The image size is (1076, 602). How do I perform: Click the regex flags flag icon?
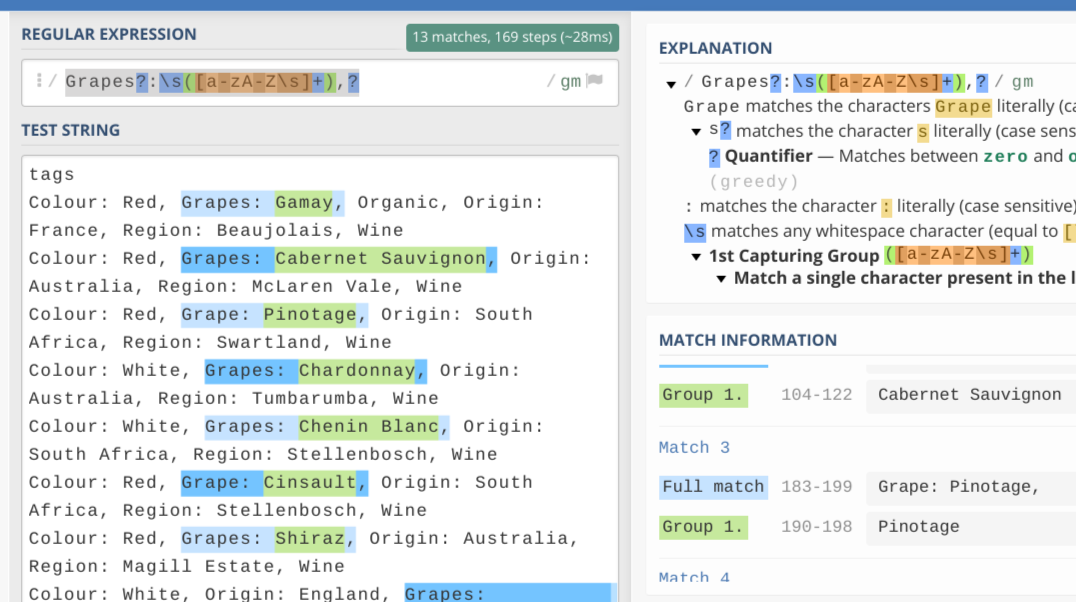595,81
